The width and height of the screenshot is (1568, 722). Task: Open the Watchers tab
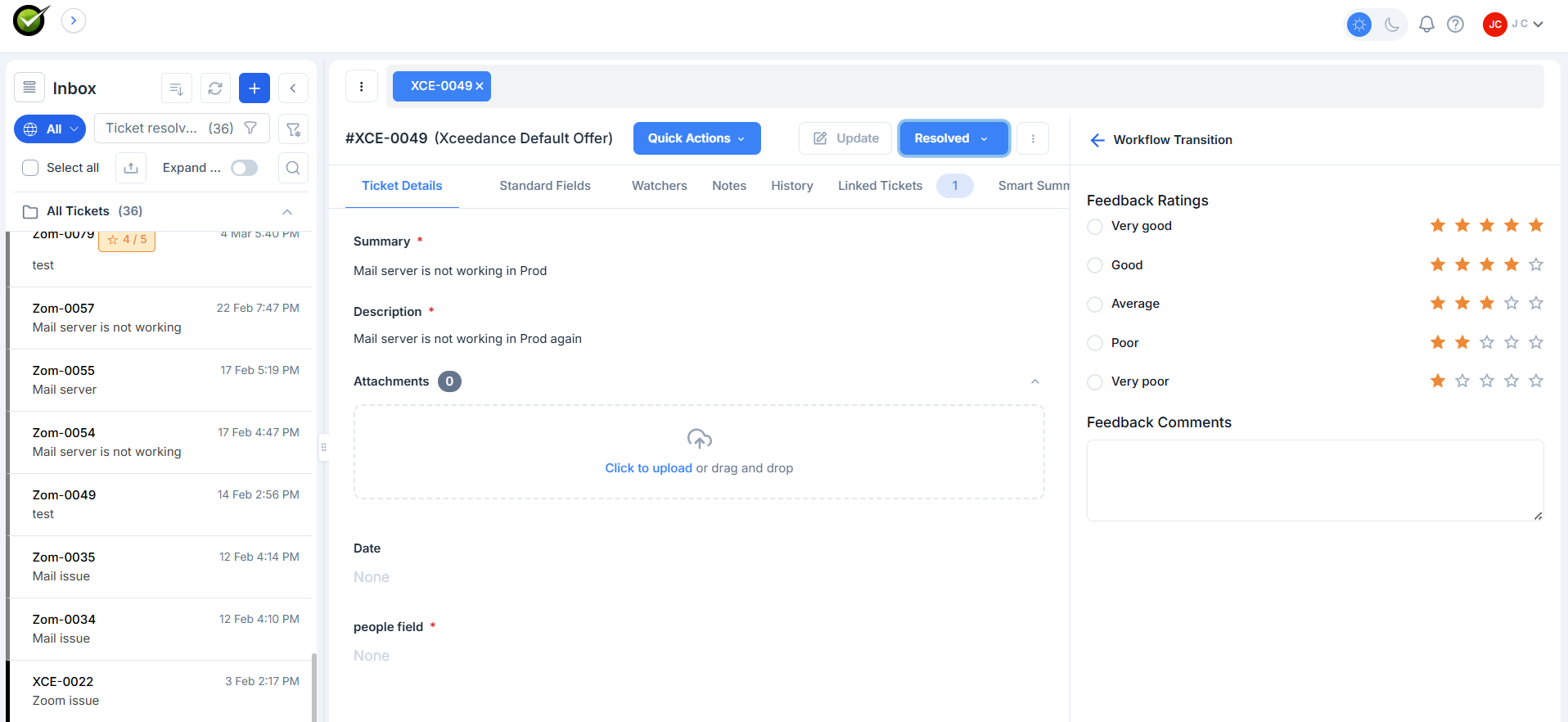coord(660,186)
